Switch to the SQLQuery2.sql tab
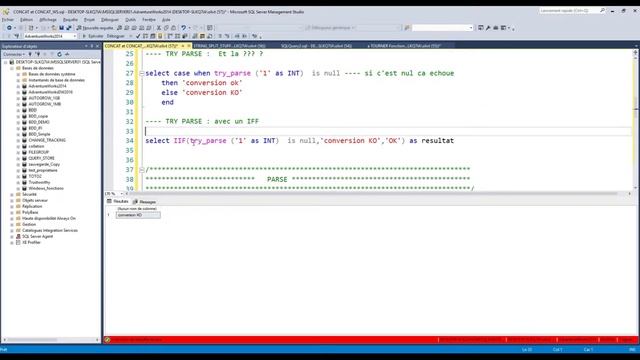 click(x=316, y=46)
